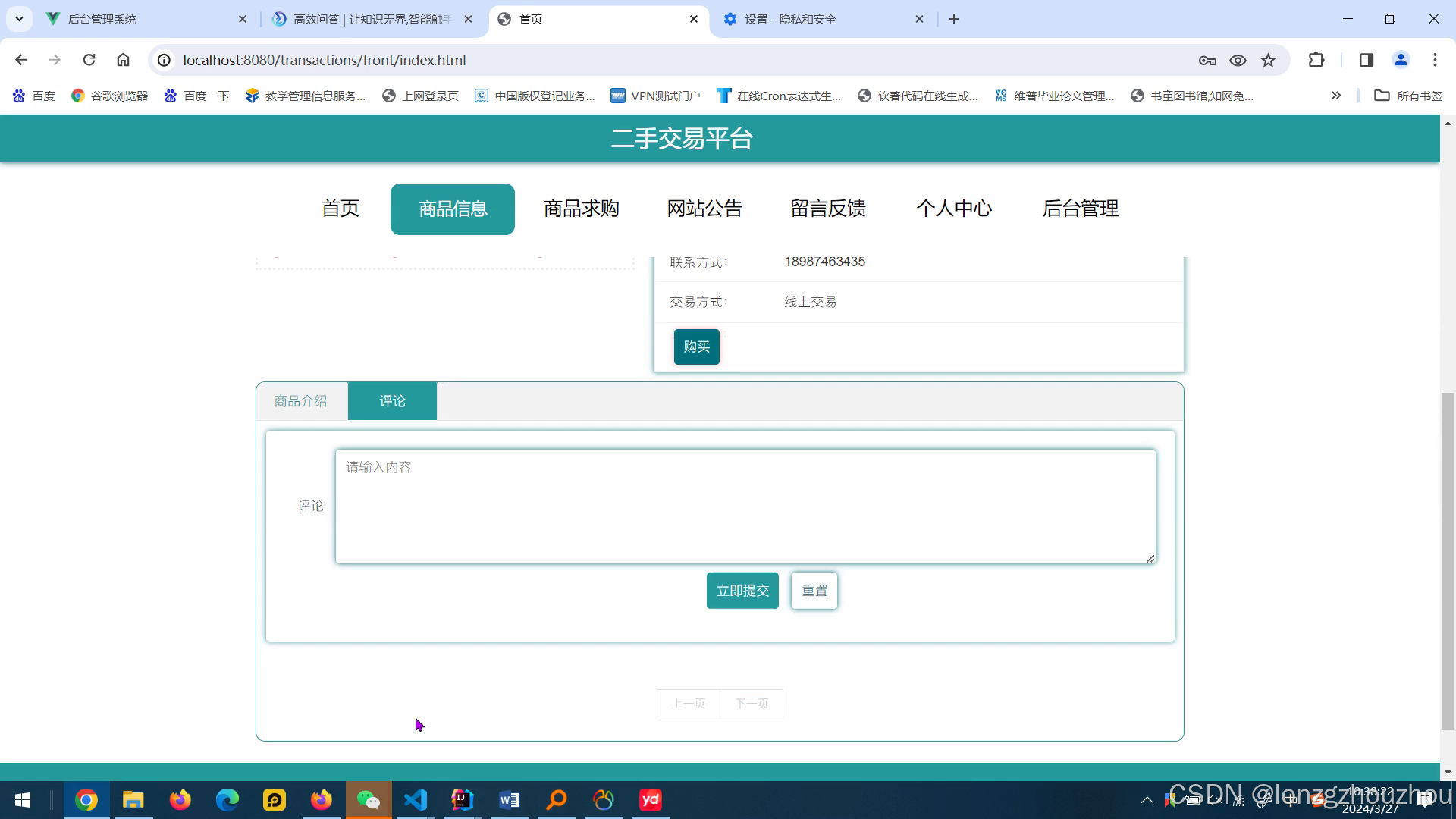Toggle the eye icon in the address bar
1456x819 pixels.
(1238, 60)
